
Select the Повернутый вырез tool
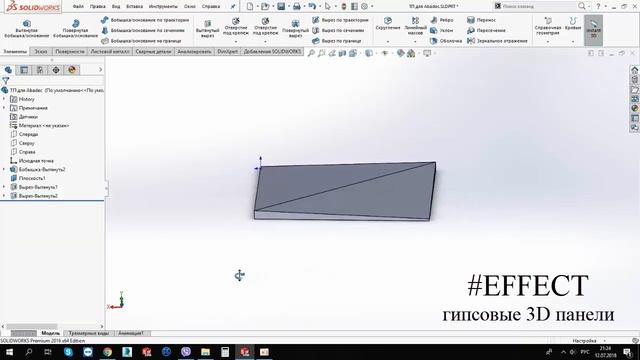[295, 28]
